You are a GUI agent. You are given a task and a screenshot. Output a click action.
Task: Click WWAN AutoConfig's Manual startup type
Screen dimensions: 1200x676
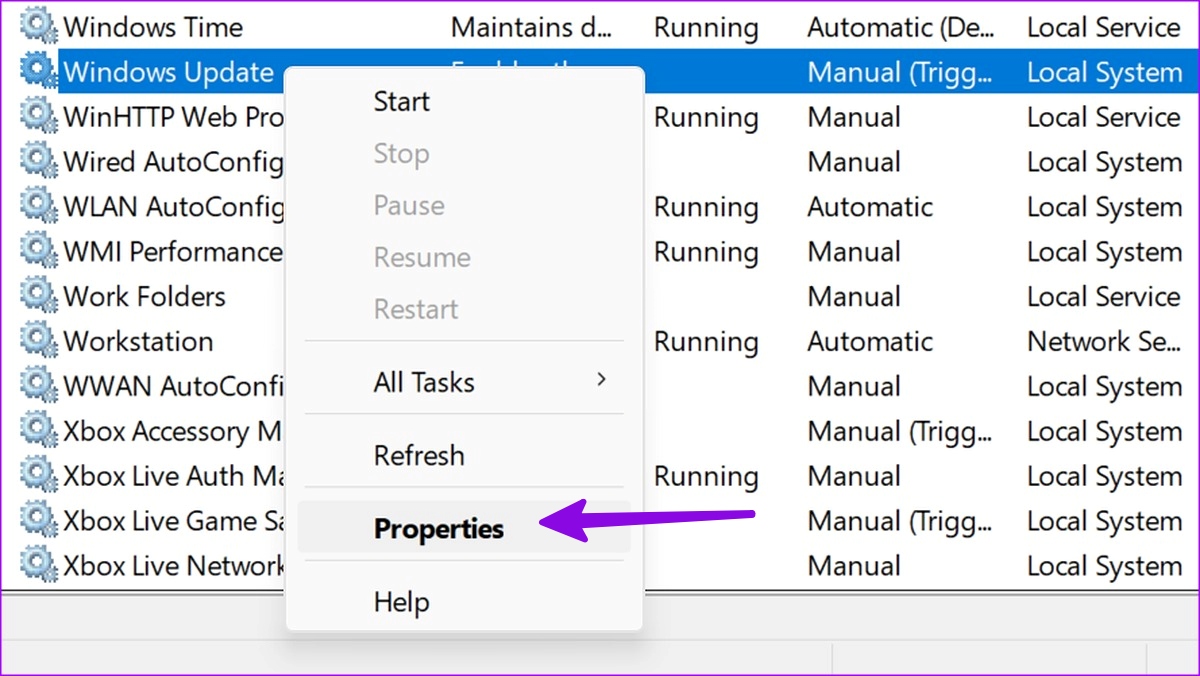pyautogui.click(x=854, y=387)
